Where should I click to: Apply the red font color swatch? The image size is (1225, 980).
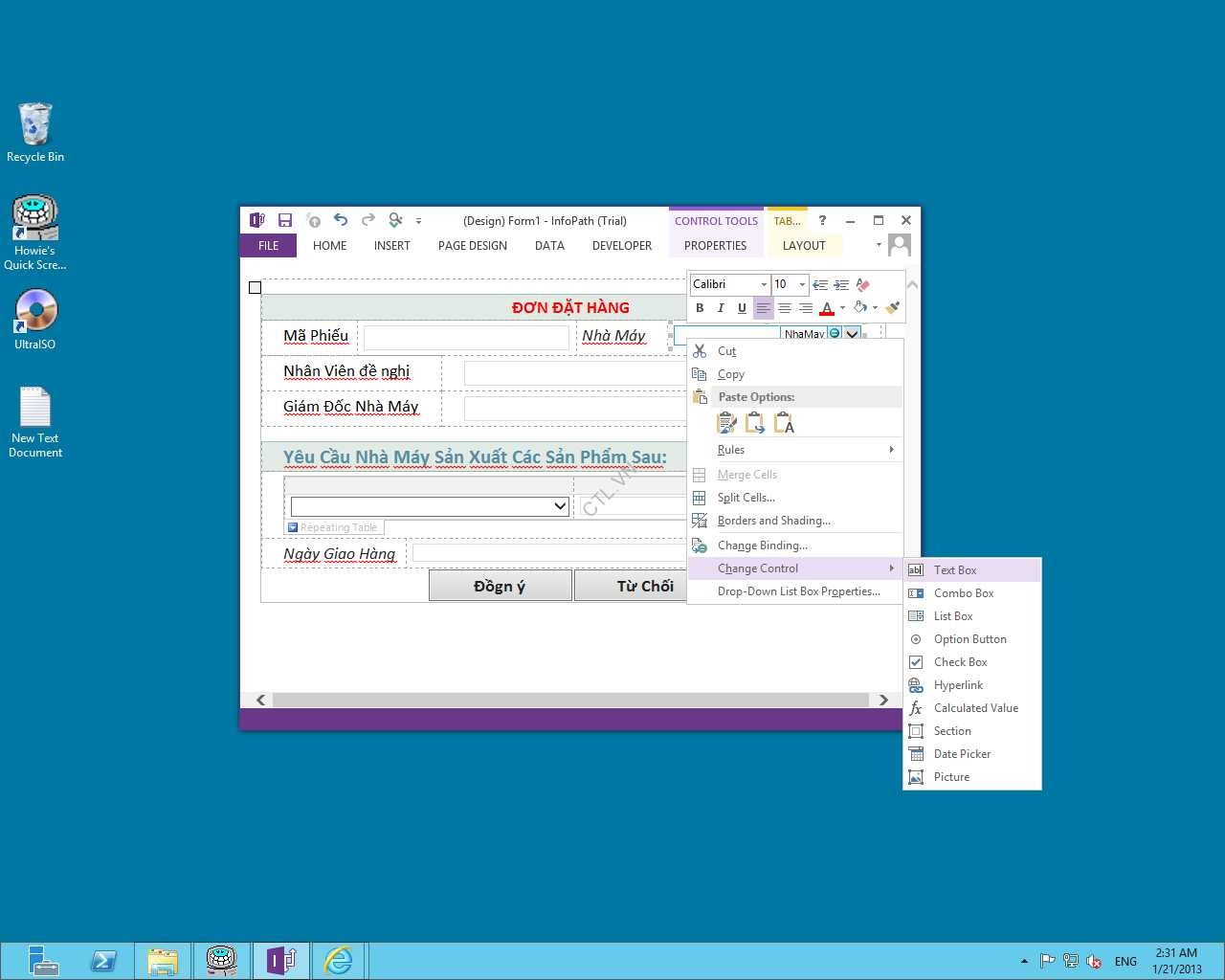tap(827, 308)
